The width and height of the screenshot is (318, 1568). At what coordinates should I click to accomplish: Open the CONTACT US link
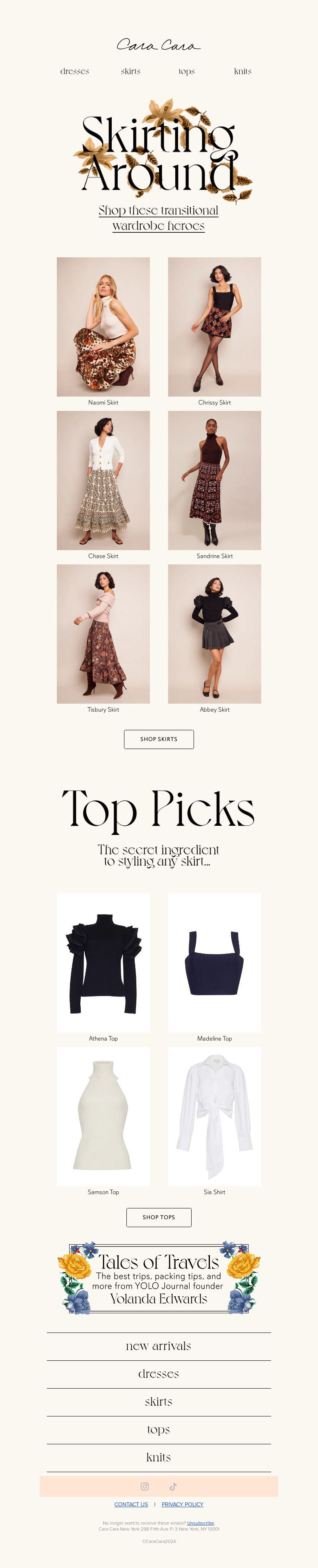click(x=131, y=1504)
